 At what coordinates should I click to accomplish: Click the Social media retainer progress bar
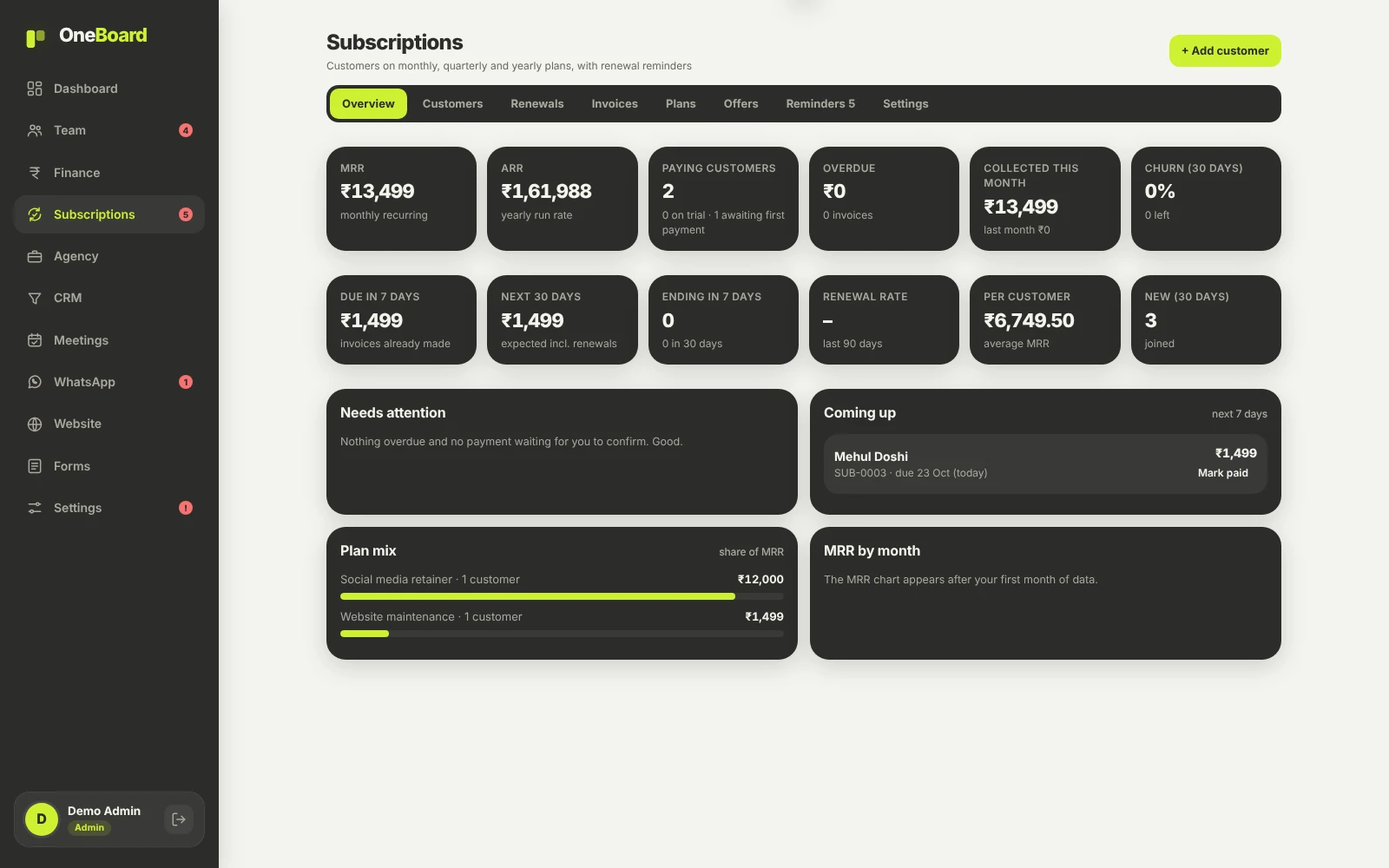tap(562, 596)
